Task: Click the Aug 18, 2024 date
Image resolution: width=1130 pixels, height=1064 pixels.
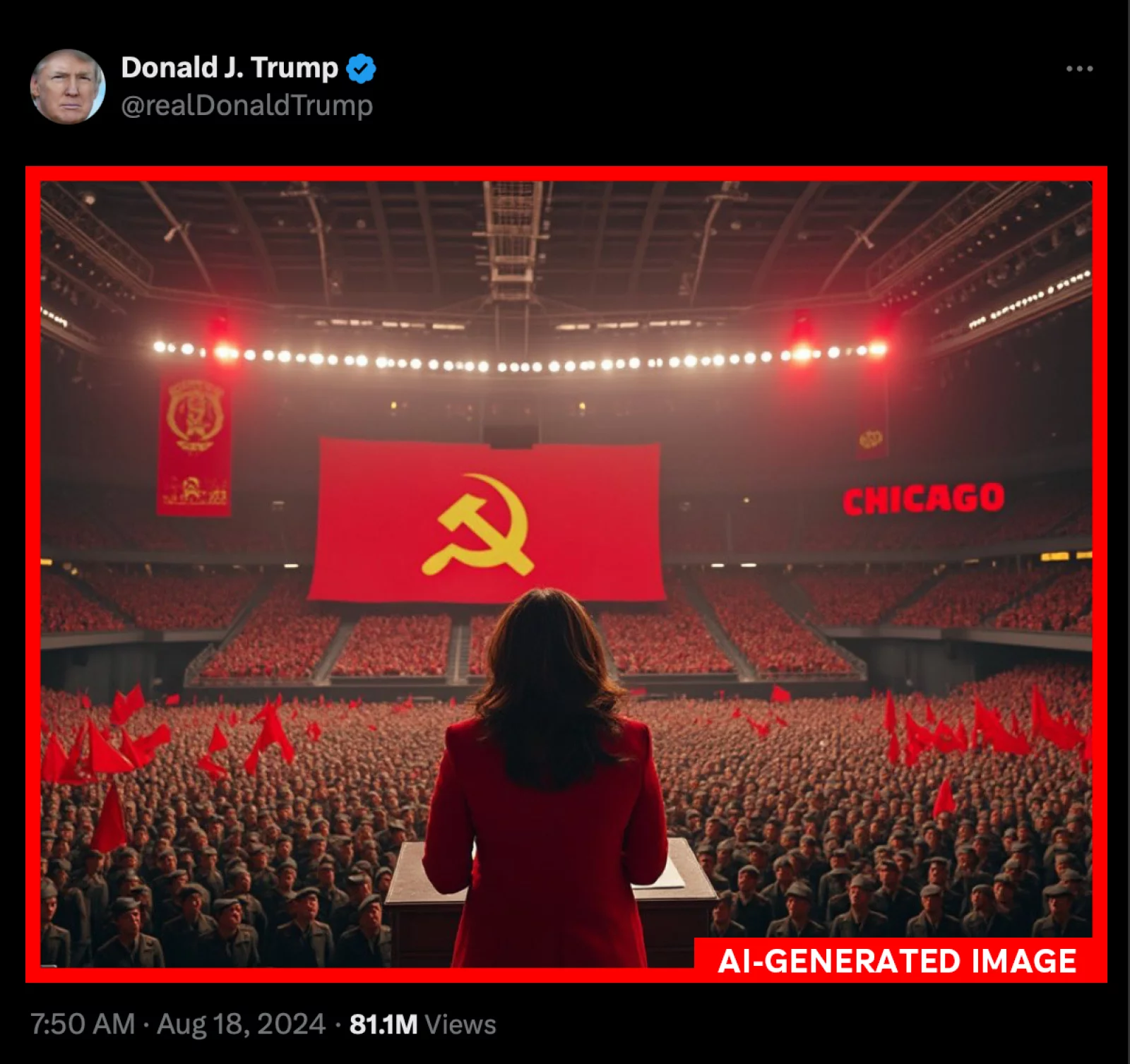Action: click(x=241, y=1024)
